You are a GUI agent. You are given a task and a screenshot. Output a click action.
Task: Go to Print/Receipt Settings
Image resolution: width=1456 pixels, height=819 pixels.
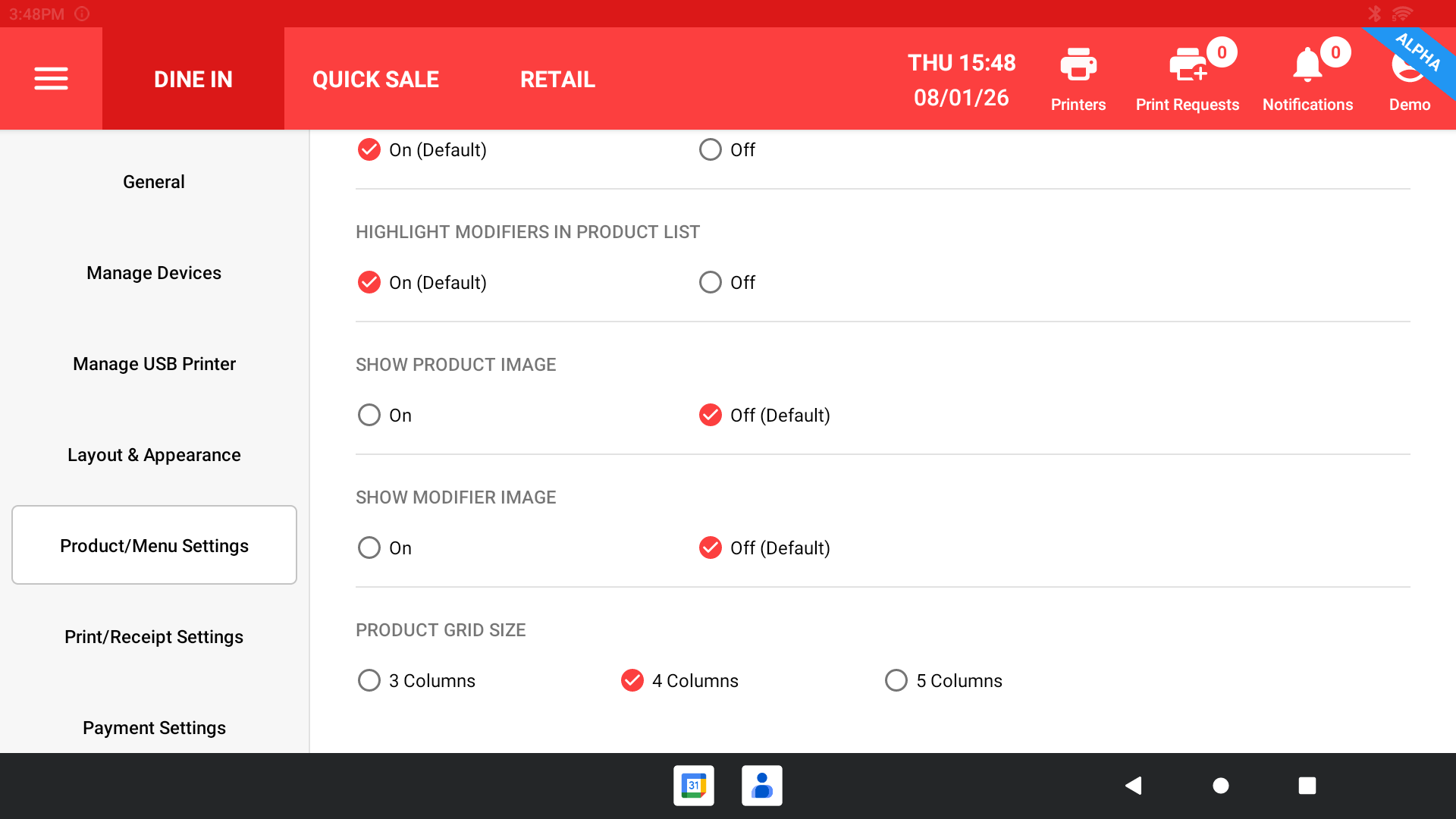(154, 637)
